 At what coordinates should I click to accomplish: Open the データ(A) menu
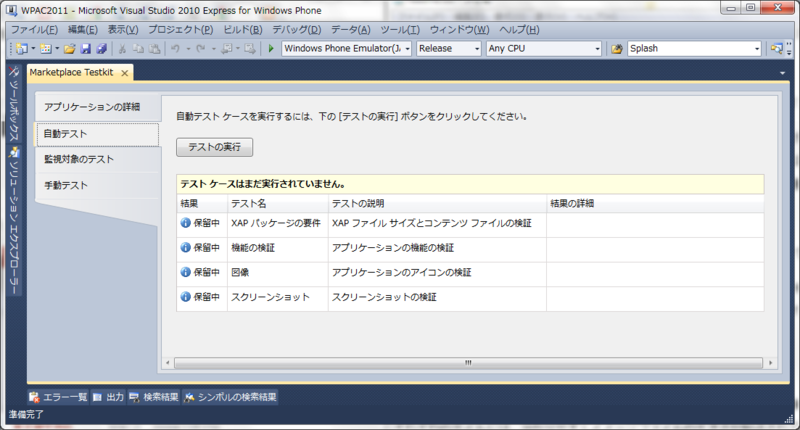coord(351,30)
